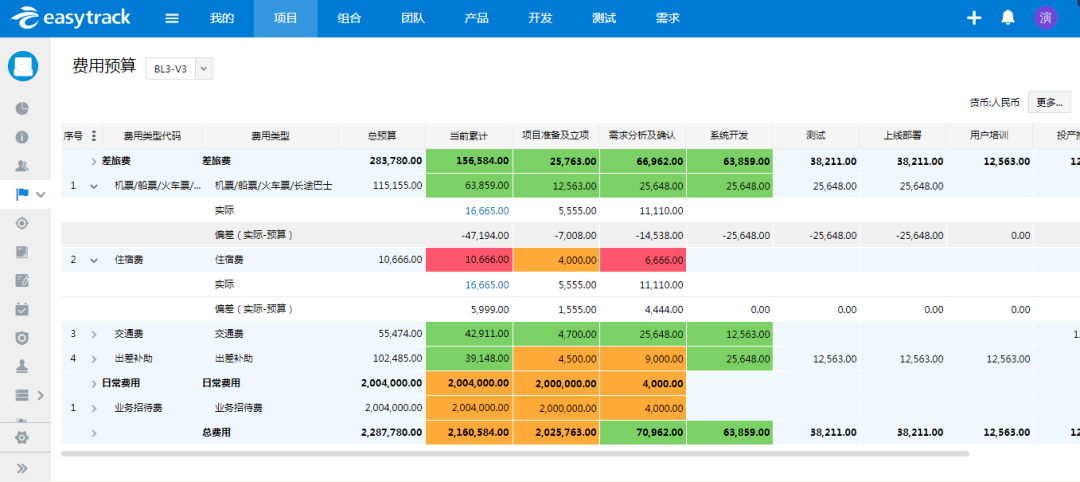Open the hamburger menu in top bar
Image resolution: width=1080 pixels, height=482 pixels.
[172, 19]
